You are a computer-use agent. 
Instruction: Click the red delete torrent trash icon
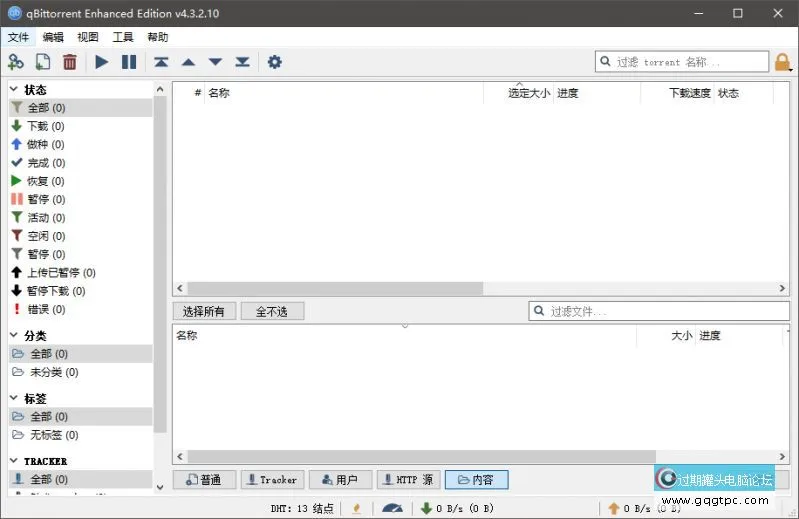point(70,62)
